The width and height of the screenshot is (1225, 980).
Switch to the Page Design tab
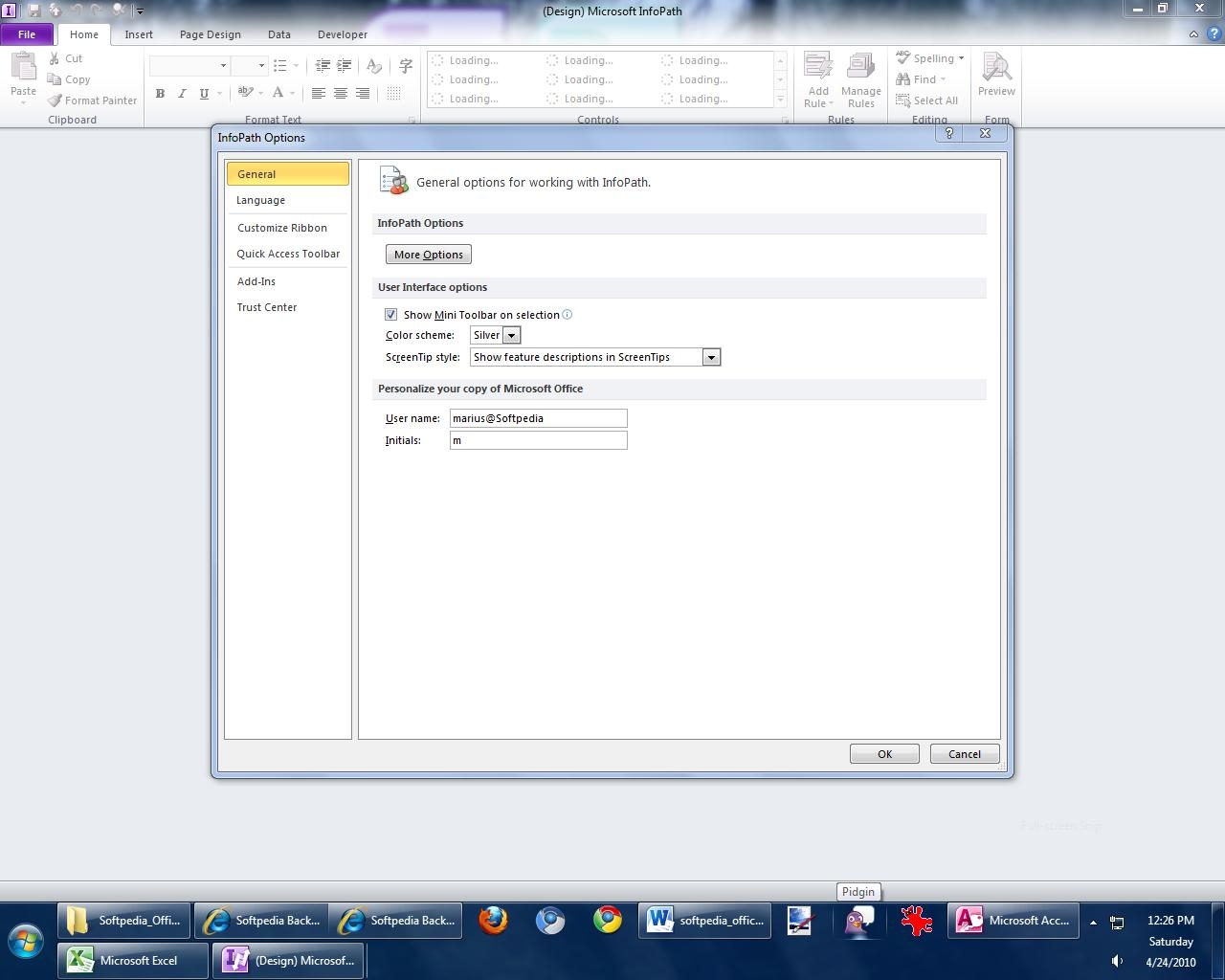(x=211, y=34)
